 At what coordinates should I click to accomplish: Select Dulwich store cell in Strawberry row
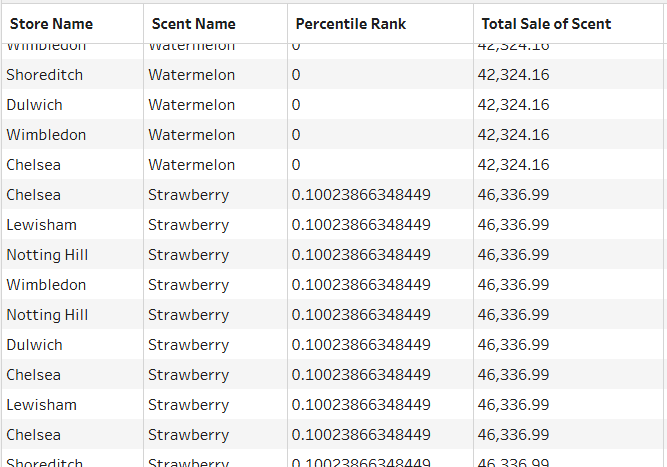(34, 345)
